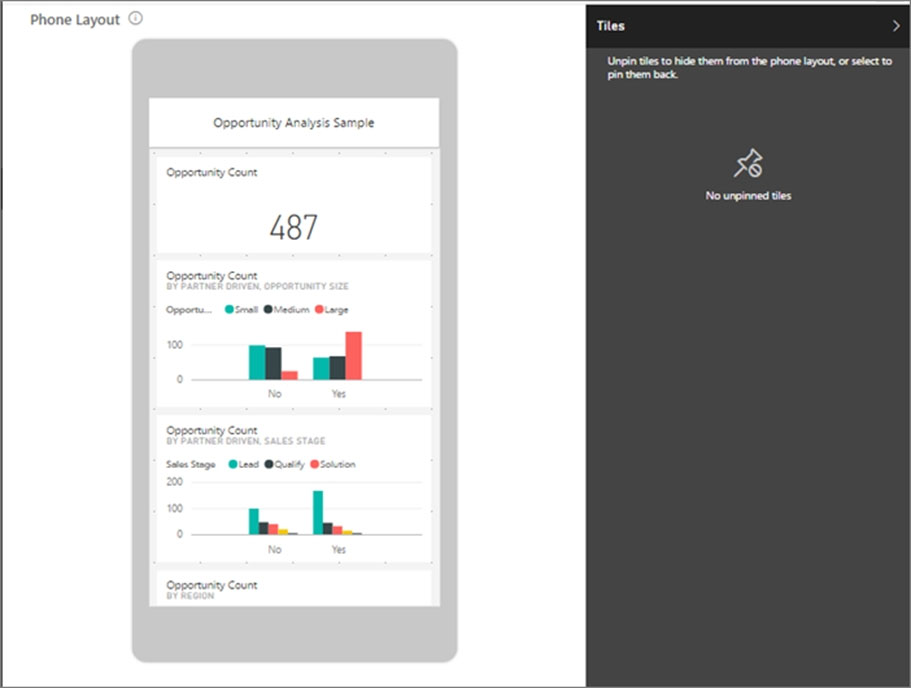Click the unpinned tiles pin icon
The image size is (911, 688).
748,164
